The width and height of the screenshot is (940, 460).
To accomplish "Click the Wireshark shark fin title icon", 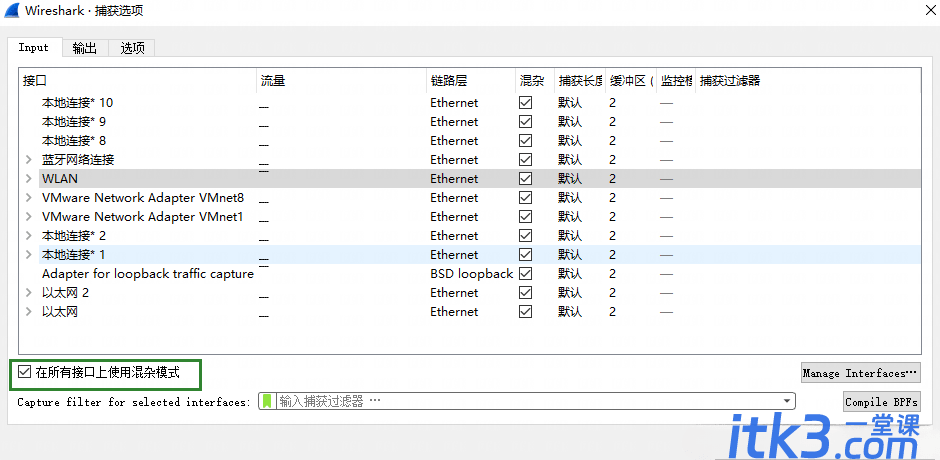I will tap(13, 11).
